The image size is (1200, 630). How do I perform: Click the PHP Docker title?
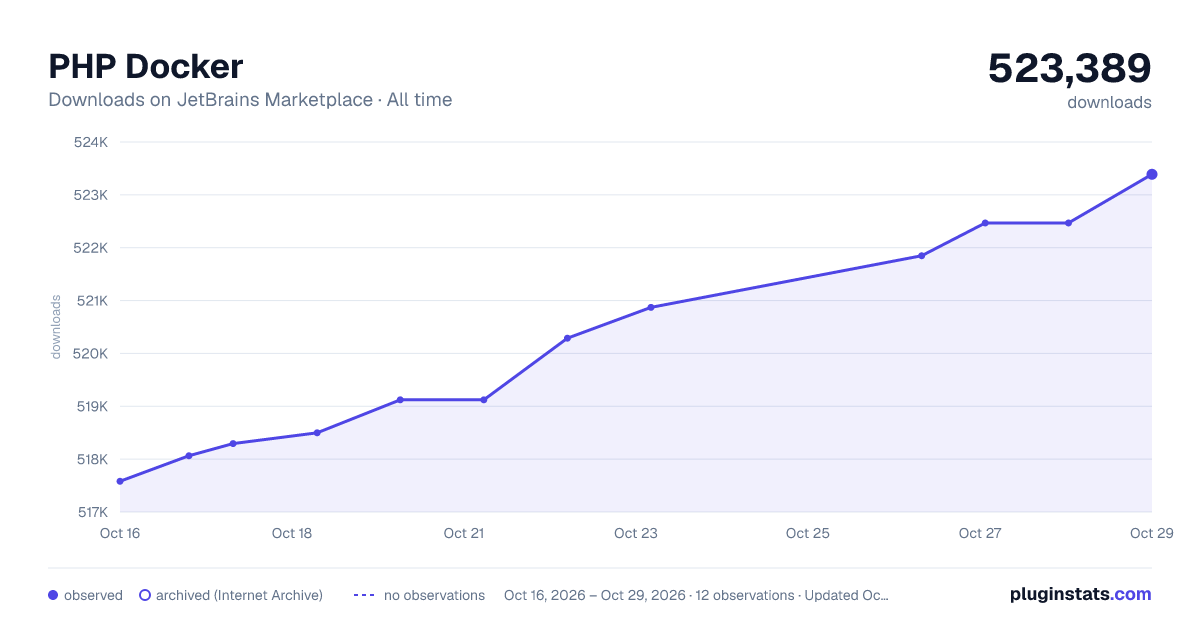click(145, 67)
